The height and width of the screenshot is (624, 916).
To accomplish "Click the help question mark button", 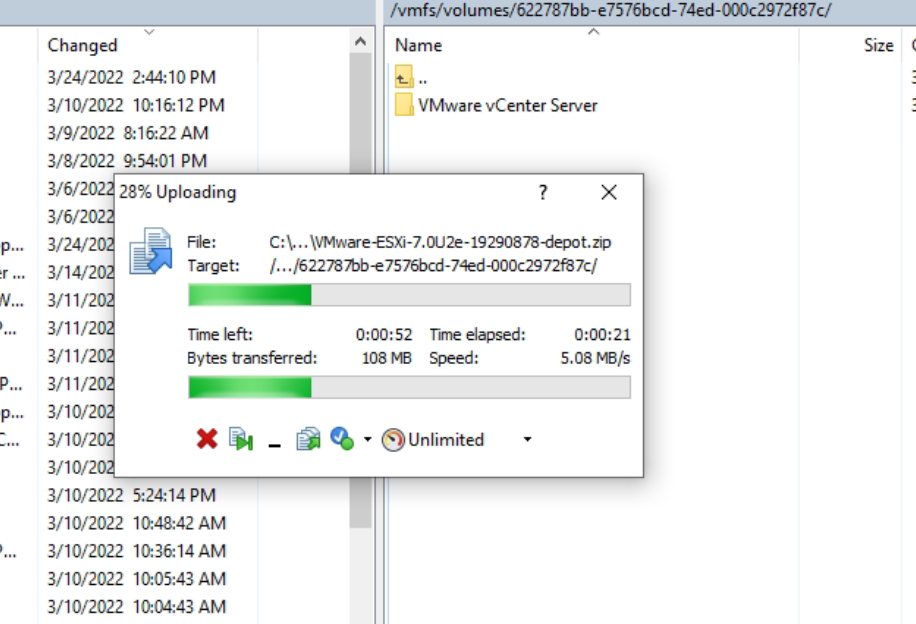I will pos(543,192).
